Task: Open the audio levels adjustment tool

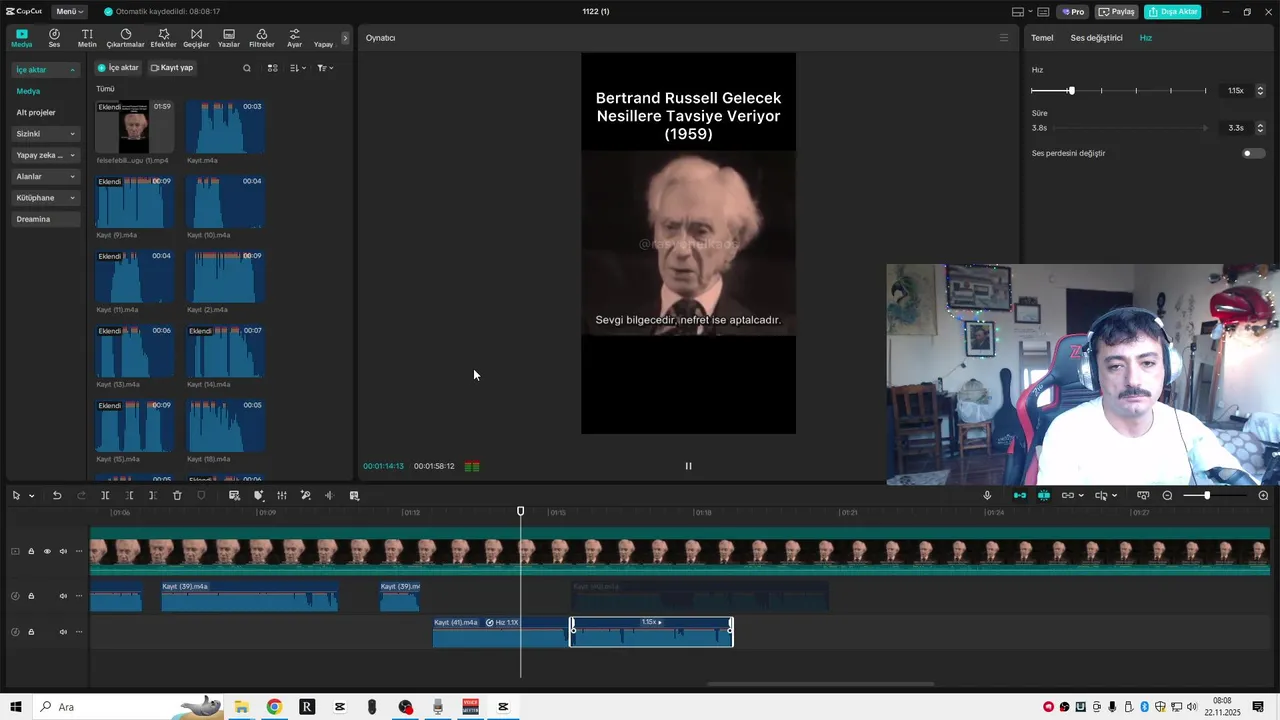Action: (x=282, y=496)
